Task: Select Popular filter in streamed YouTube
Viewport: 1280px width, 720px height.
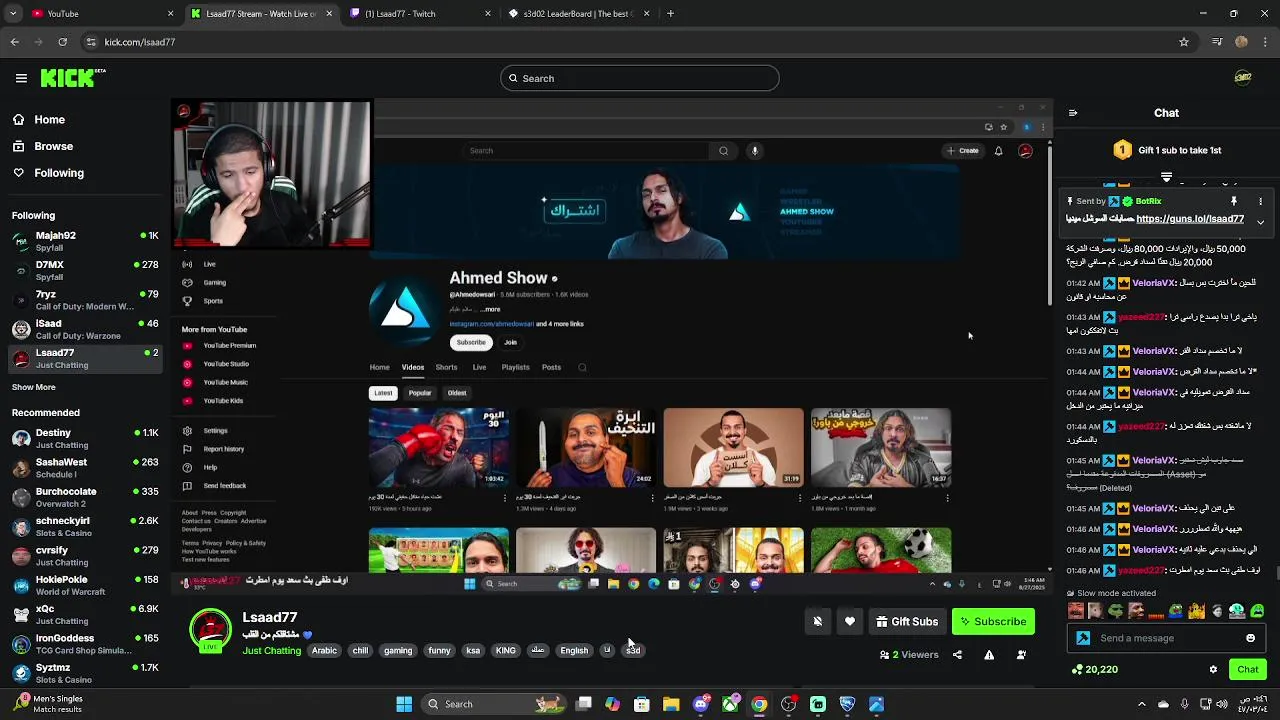Action: (420, 393)
